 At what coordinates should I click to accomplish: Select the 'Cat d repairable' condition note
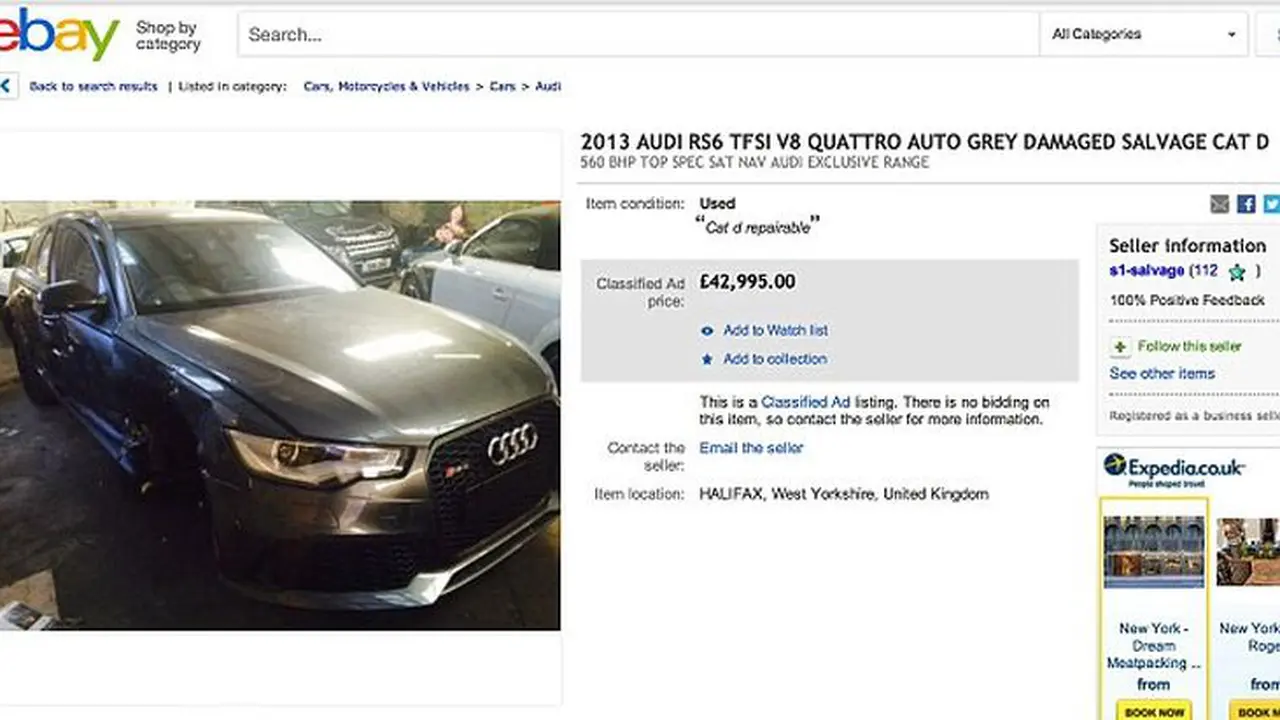[x=757, y=227]
